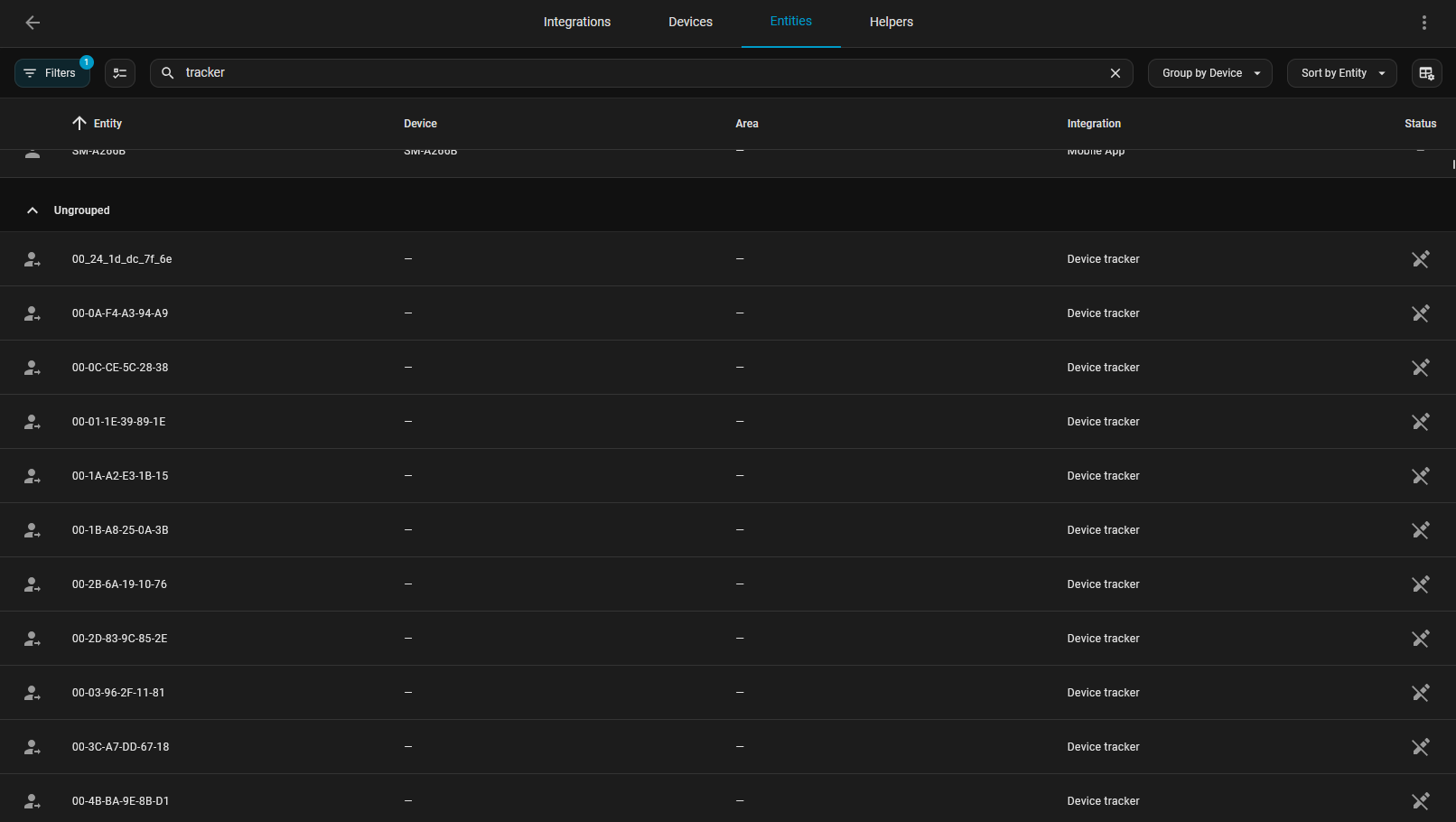This screenshot has width=1456, height=822.
Task: Collapse the Ungrouped section
Action: tap(33, 210)
